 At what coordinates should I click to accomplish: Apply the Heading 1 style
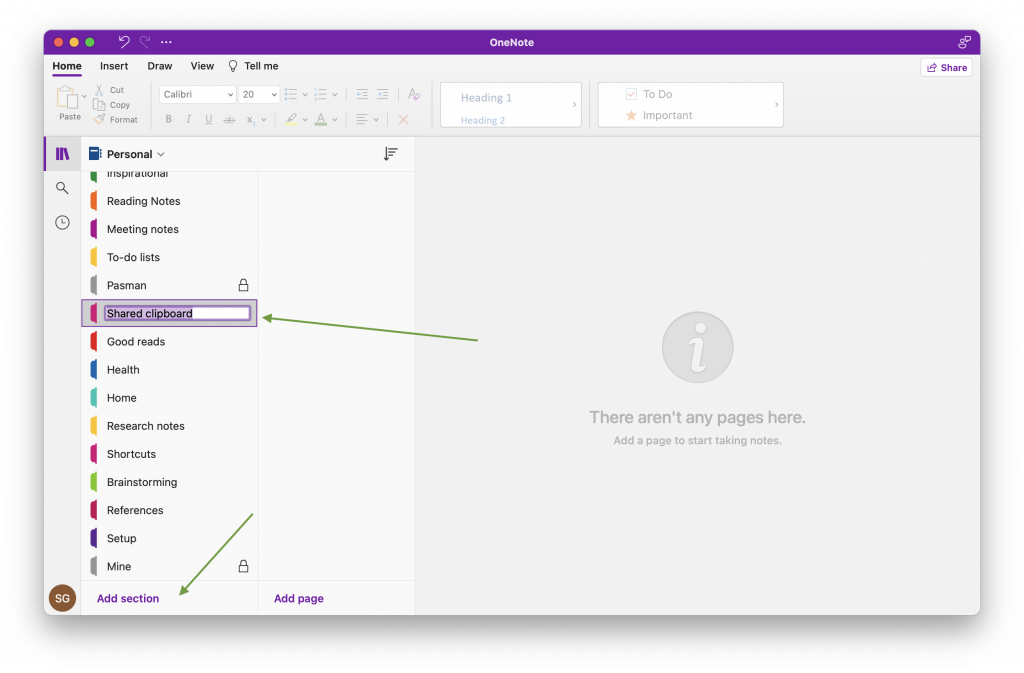487,98
